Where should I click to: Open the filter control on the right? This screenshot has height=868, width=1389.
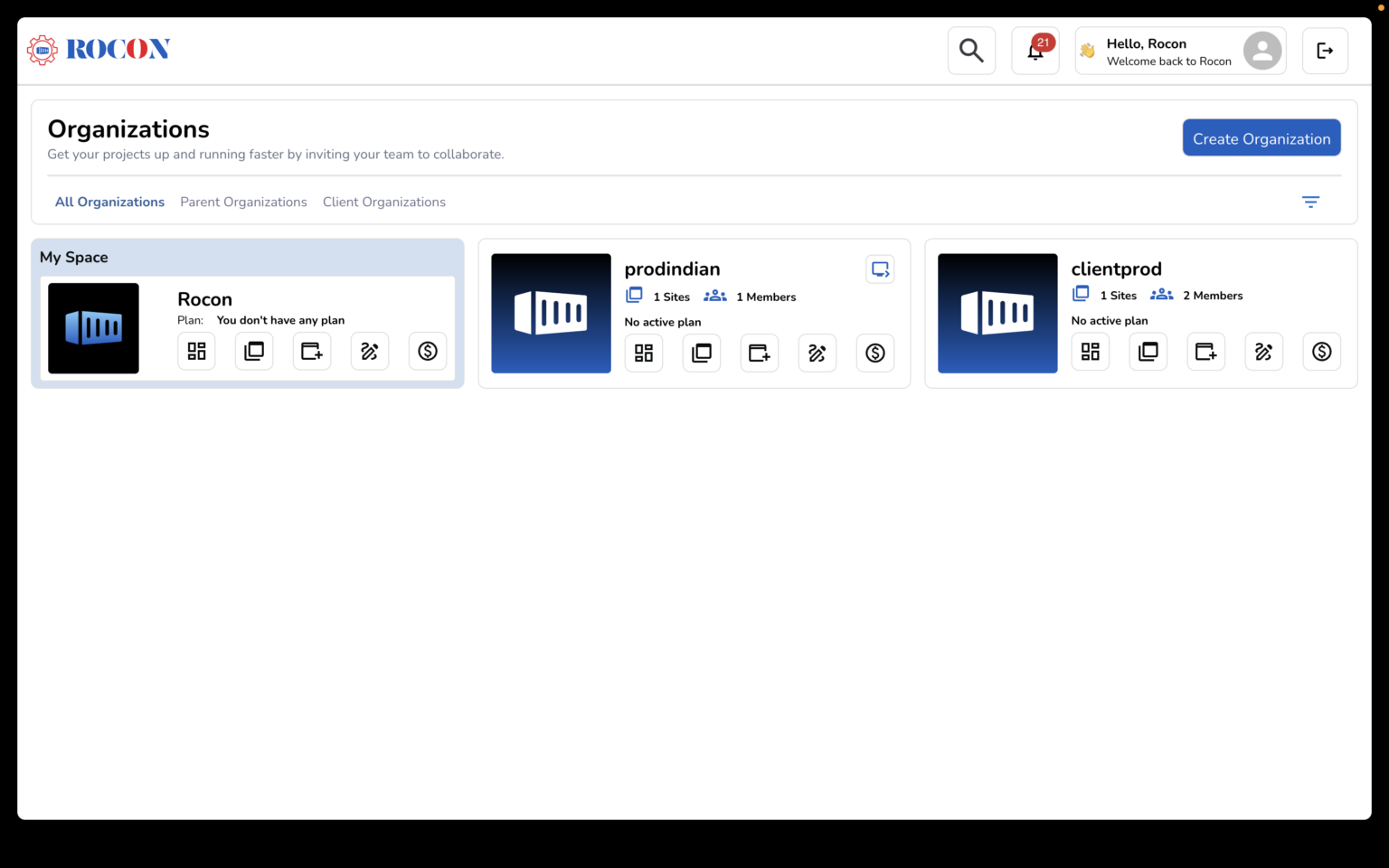pos(1310,202)
